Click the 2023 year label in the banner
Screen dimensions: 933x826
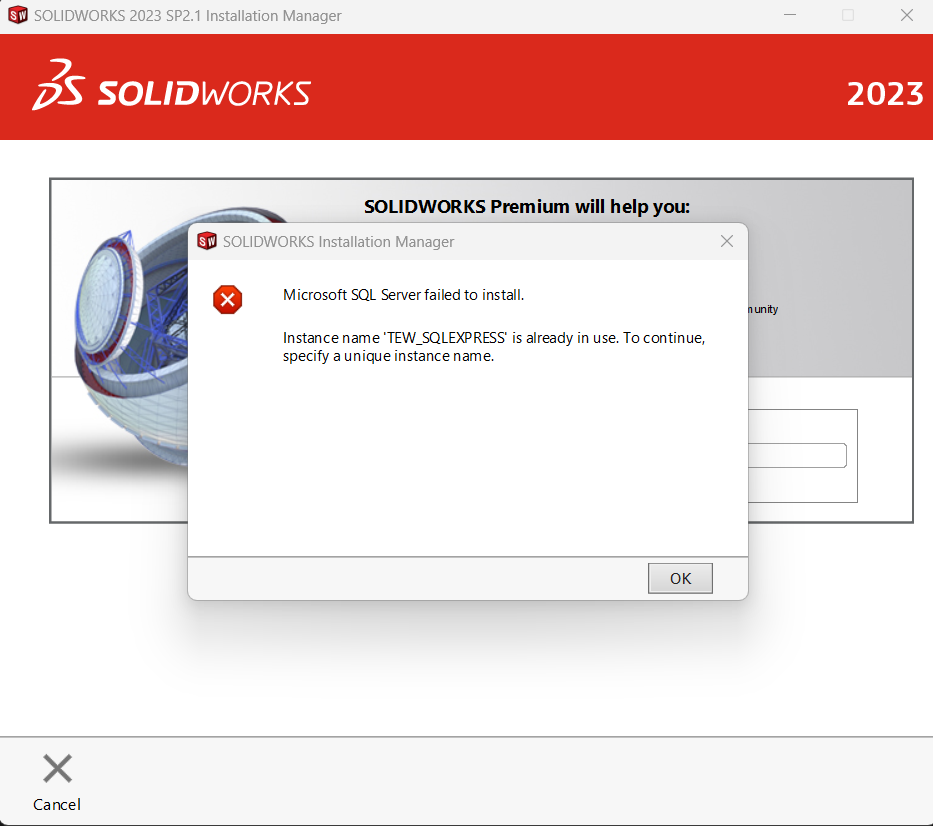tap(885, 93)
